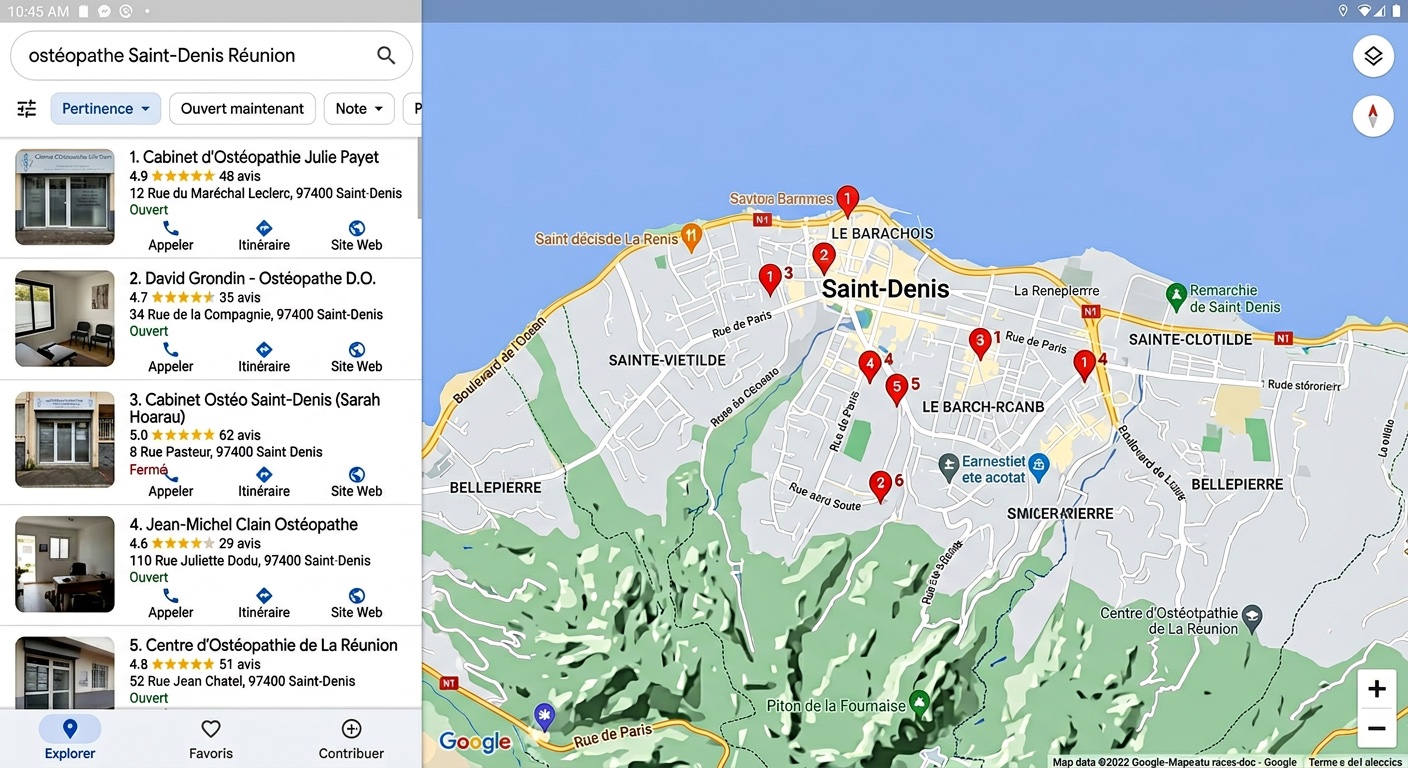Select result 1. Cabinet d'Ostéopathie Julie Payet
The height and width of the screenshot is (768, 1408).
(254, 157)
